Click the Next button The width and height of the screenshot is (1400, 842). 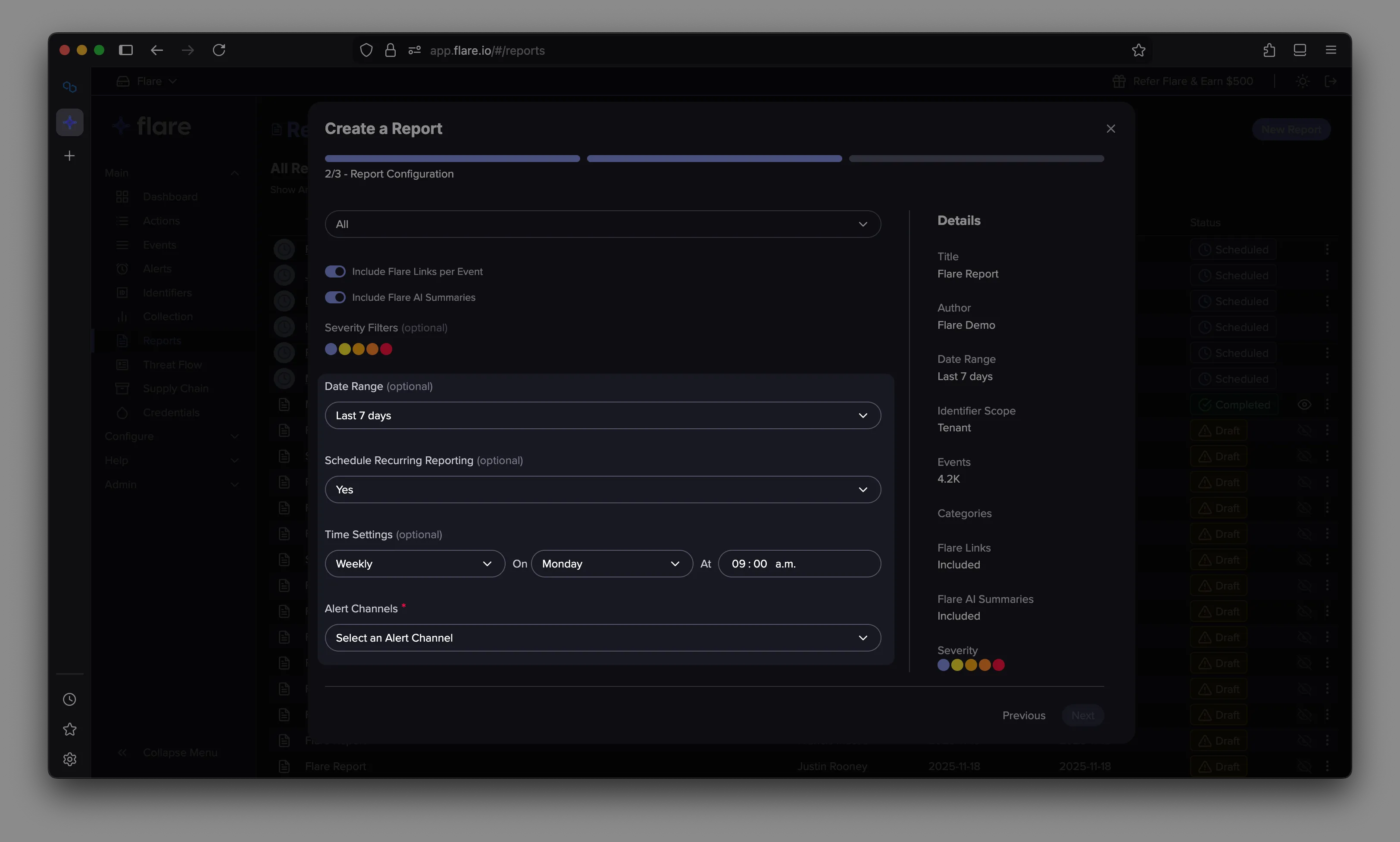1082,715
